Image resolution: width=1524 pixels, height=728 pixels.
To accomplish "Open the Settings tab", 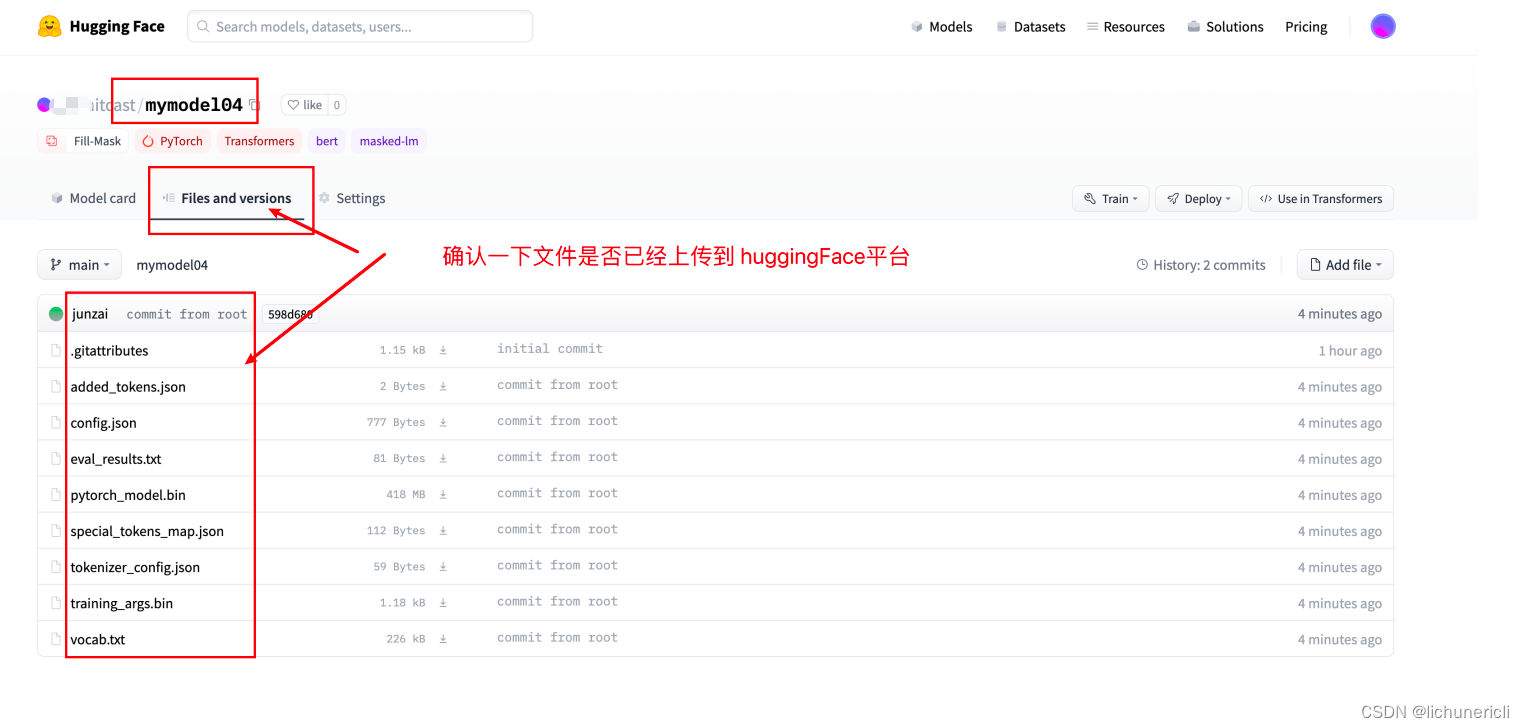I will coord(352,198).
